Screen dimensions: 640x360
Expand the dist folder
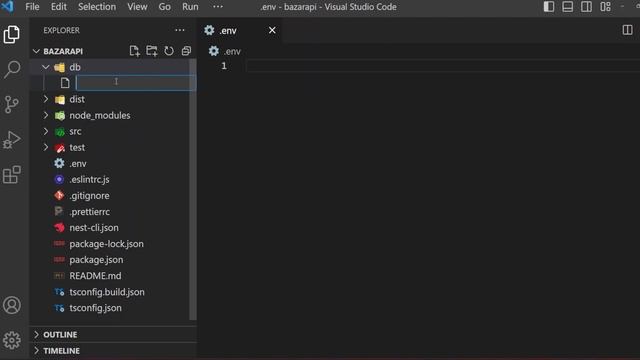tap(46, 99)
